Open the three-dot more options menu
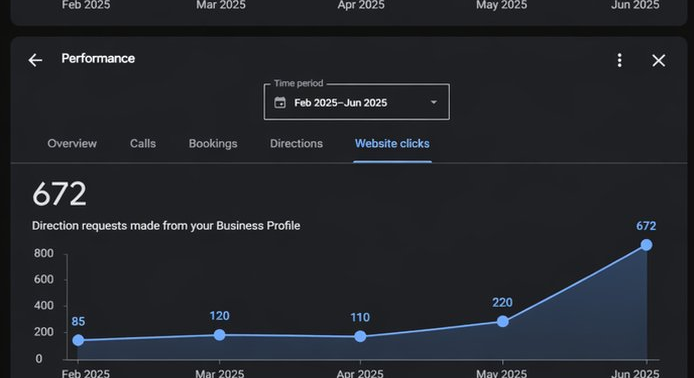The height and width of the screenshot is (378, 694). (620, 60)
